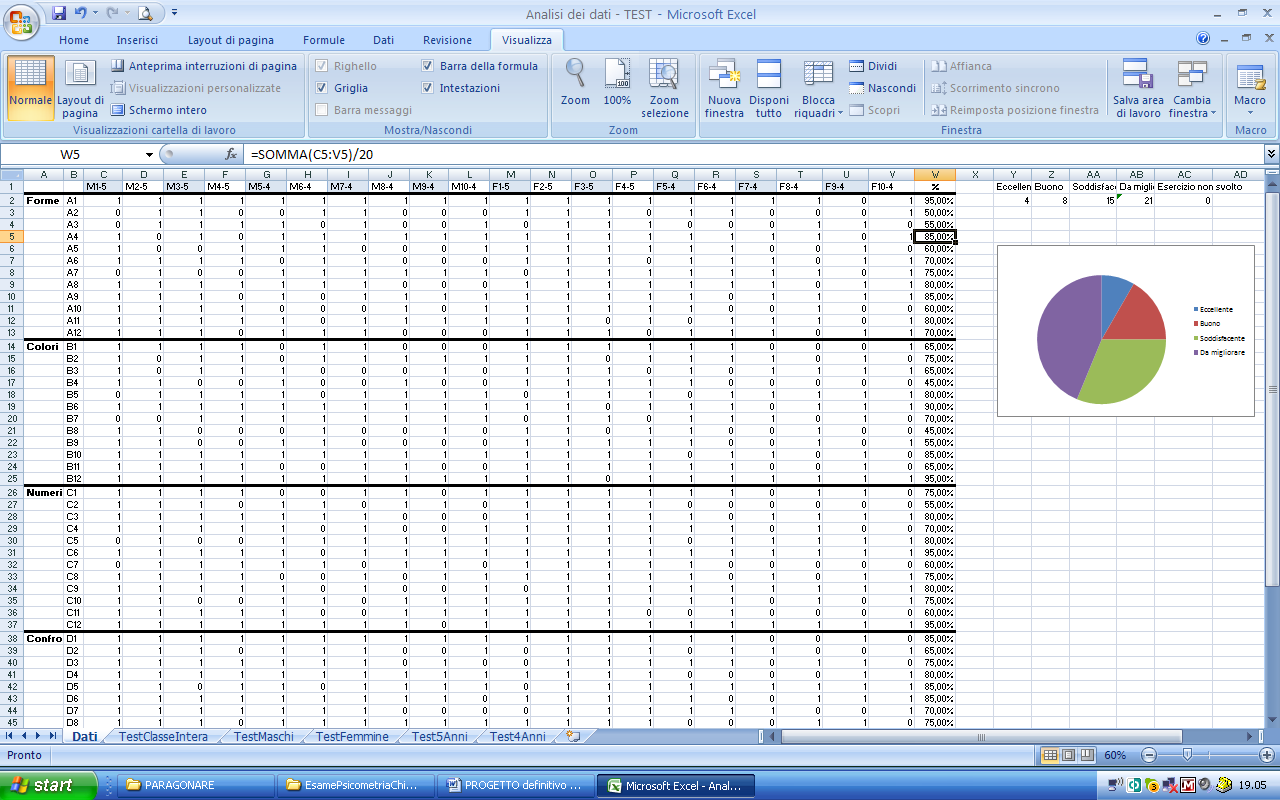Hide the window with Nascondi
The image size is (1280, 800).
(882, 88)
